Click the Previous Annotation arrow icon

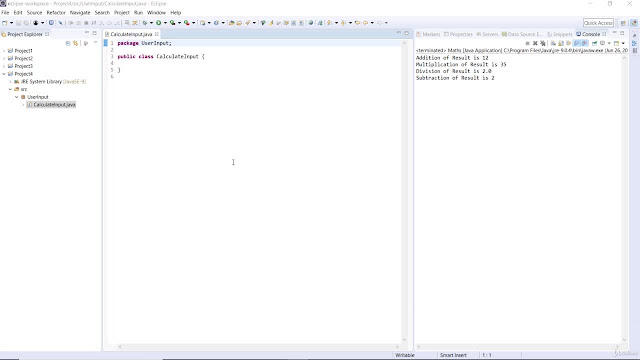[x=343, y=23]
